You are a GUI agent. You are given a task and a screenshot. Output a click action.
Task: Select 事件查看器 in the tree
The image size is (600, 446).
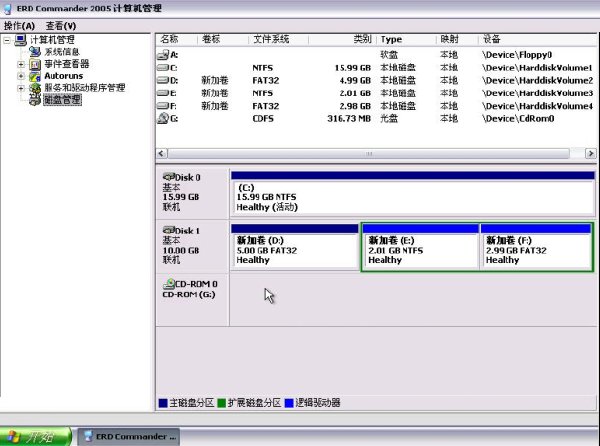coord(67,64)
